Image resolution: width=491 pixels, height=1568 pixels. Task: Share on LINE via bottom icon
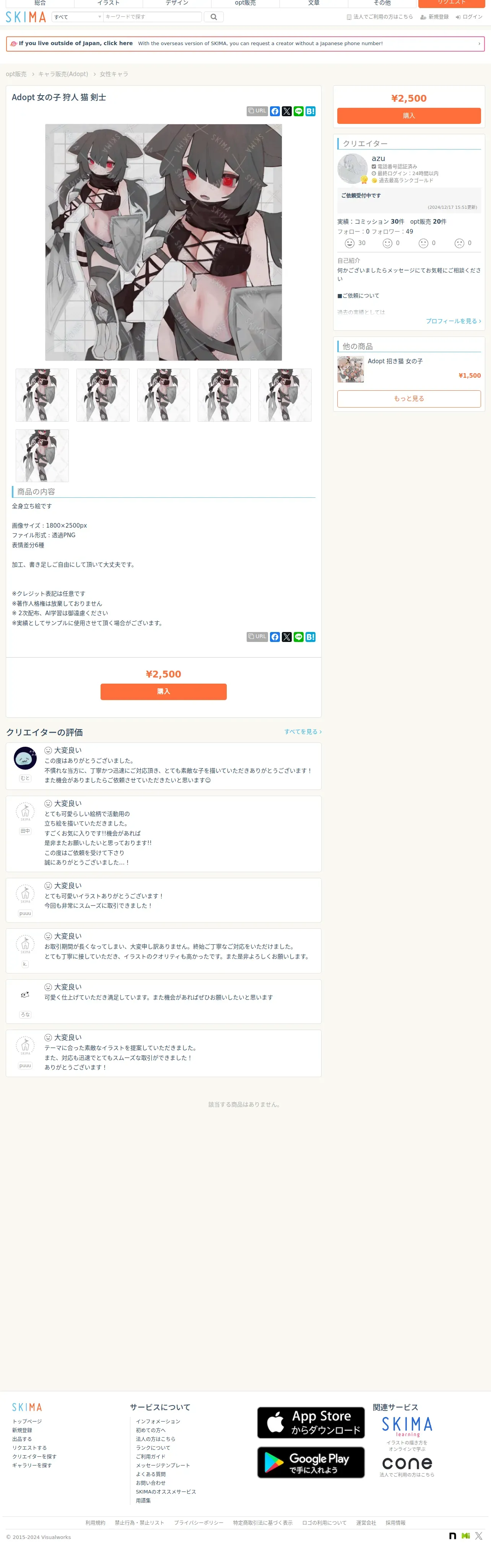pos(299,637)
